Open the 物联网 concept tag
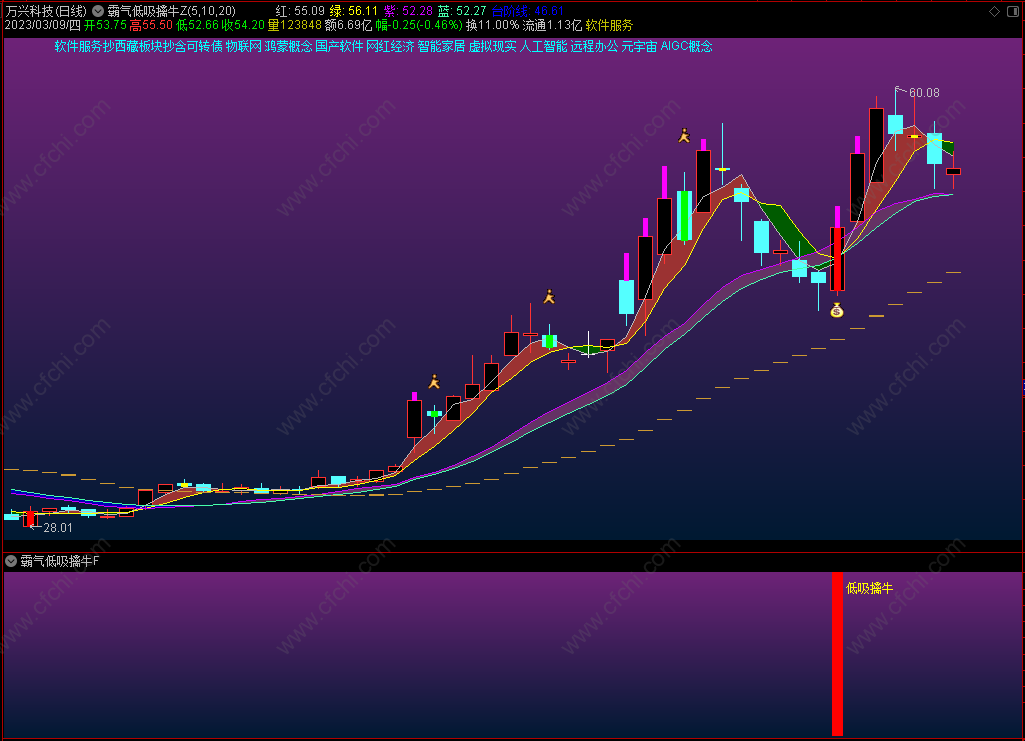This screenshot has height=741, width=1025. coord(244,46)
